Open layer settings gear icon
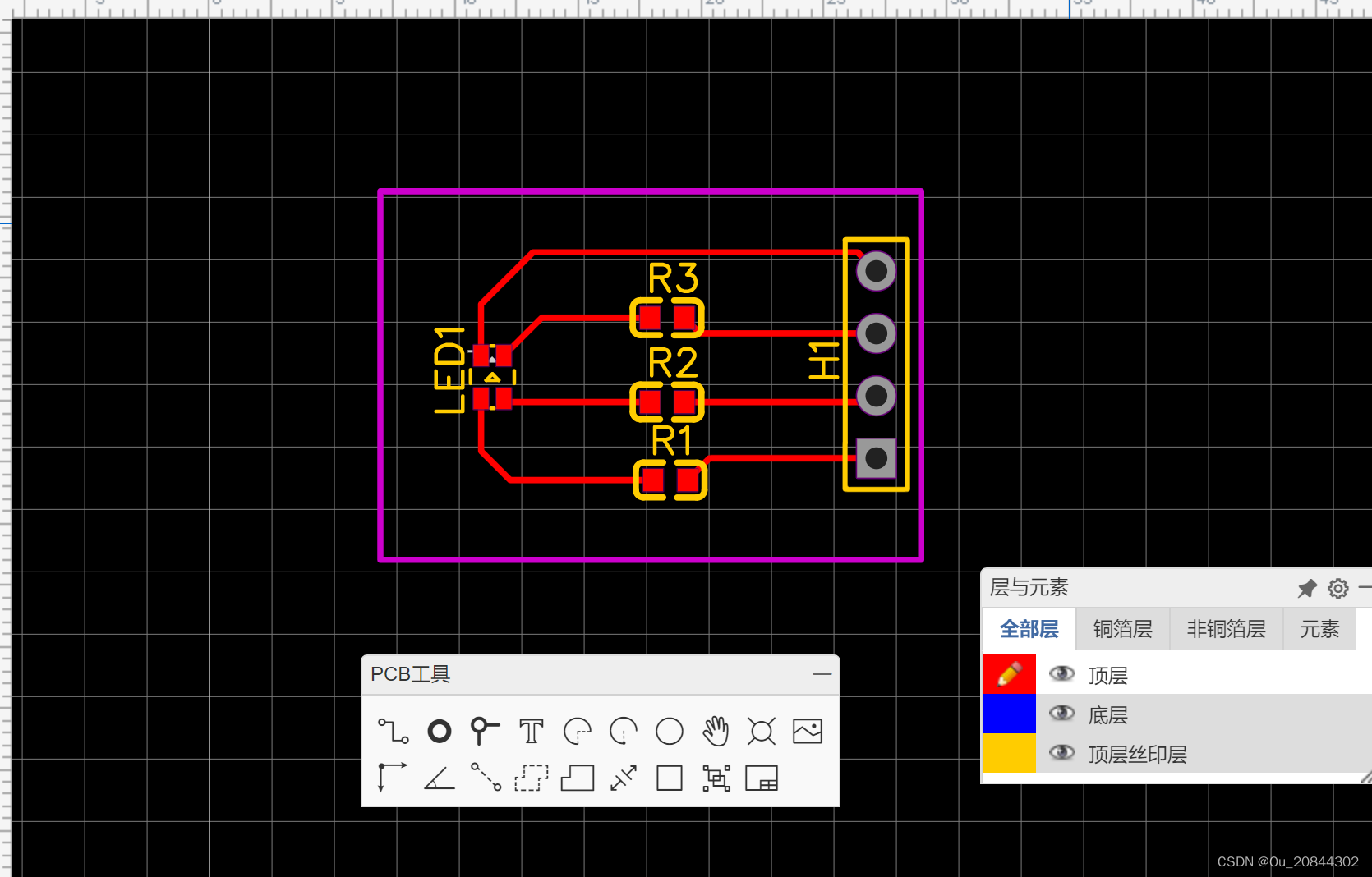This screenshot has width=1372, height=877. pyautogui.click(x=1338, y=588)
